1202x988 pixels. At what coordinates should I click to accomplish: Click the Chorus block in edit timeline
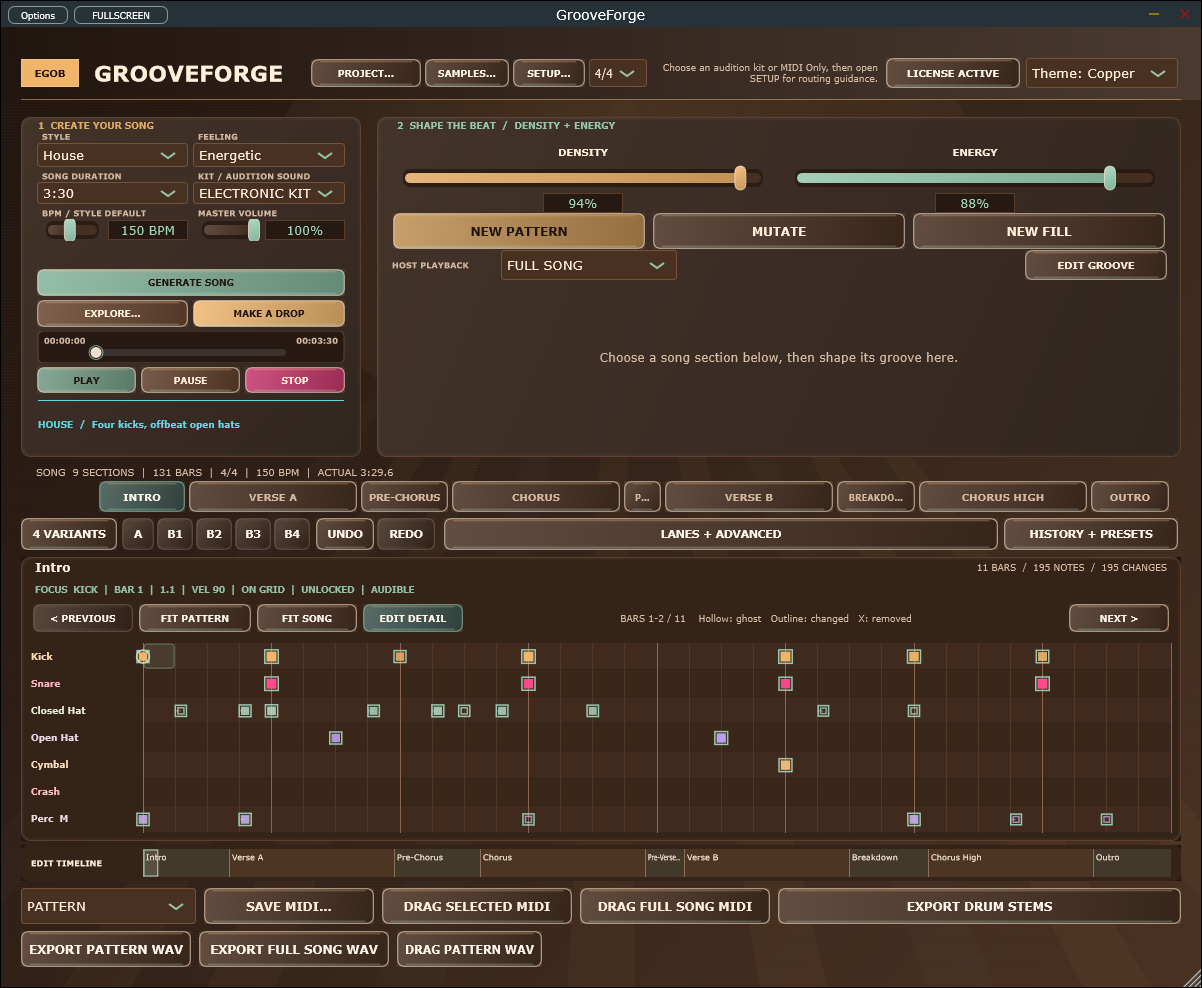coord(562,863)
